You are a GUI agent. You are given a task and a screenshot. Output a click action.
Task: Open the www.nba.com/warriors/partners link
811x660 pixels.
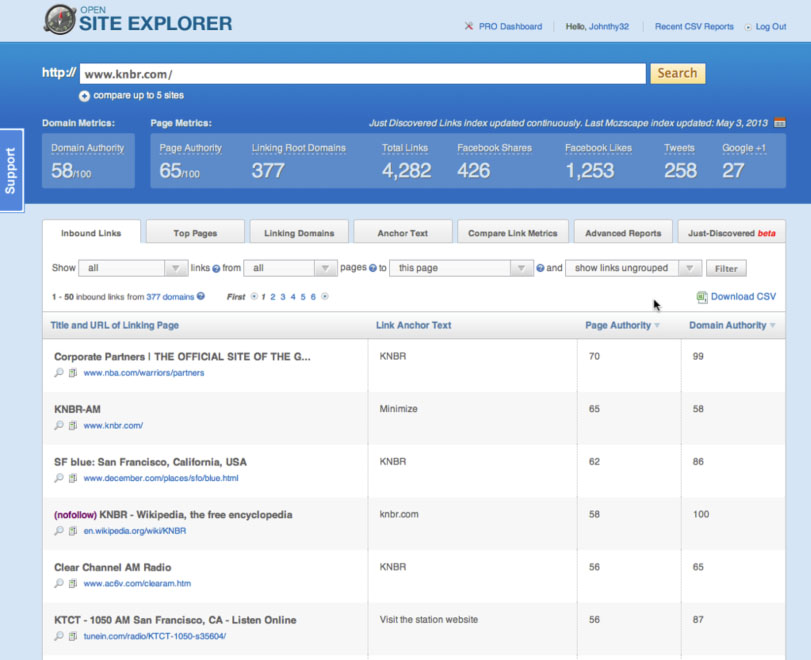pos(144,373)
